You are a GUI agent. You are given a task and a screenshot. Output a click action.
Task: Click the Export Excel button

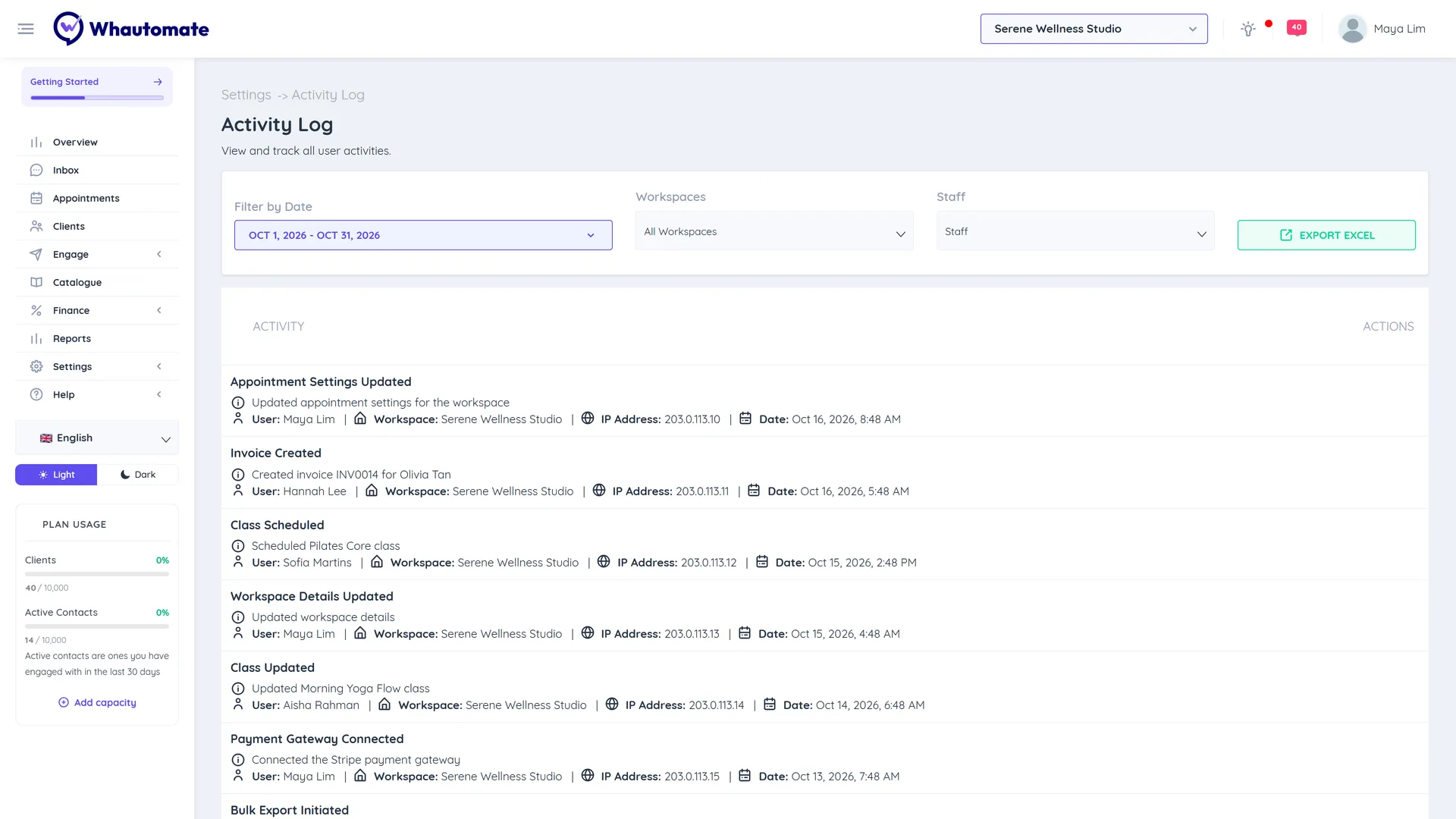[1326, 235]
